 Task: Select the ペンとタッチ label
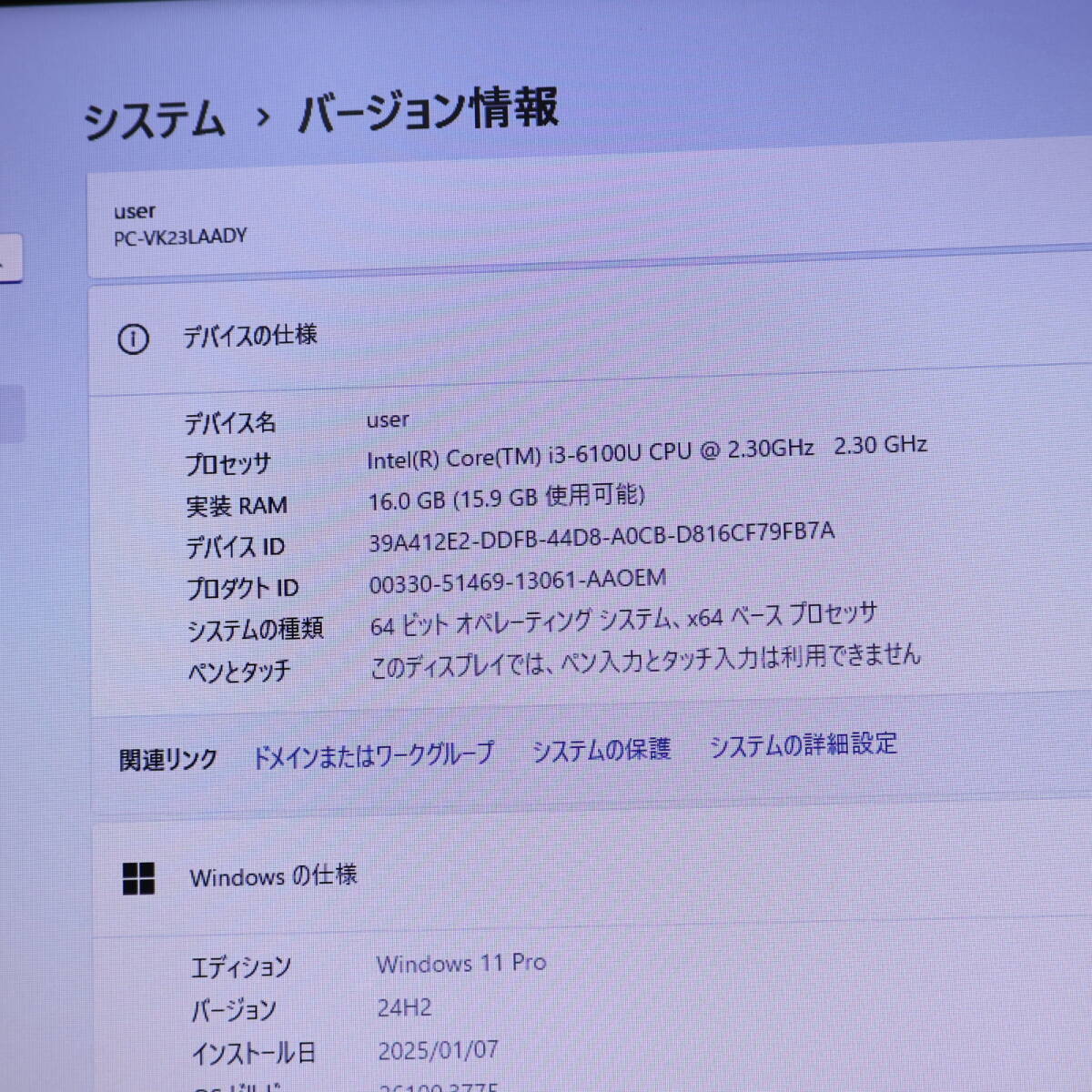239,672
